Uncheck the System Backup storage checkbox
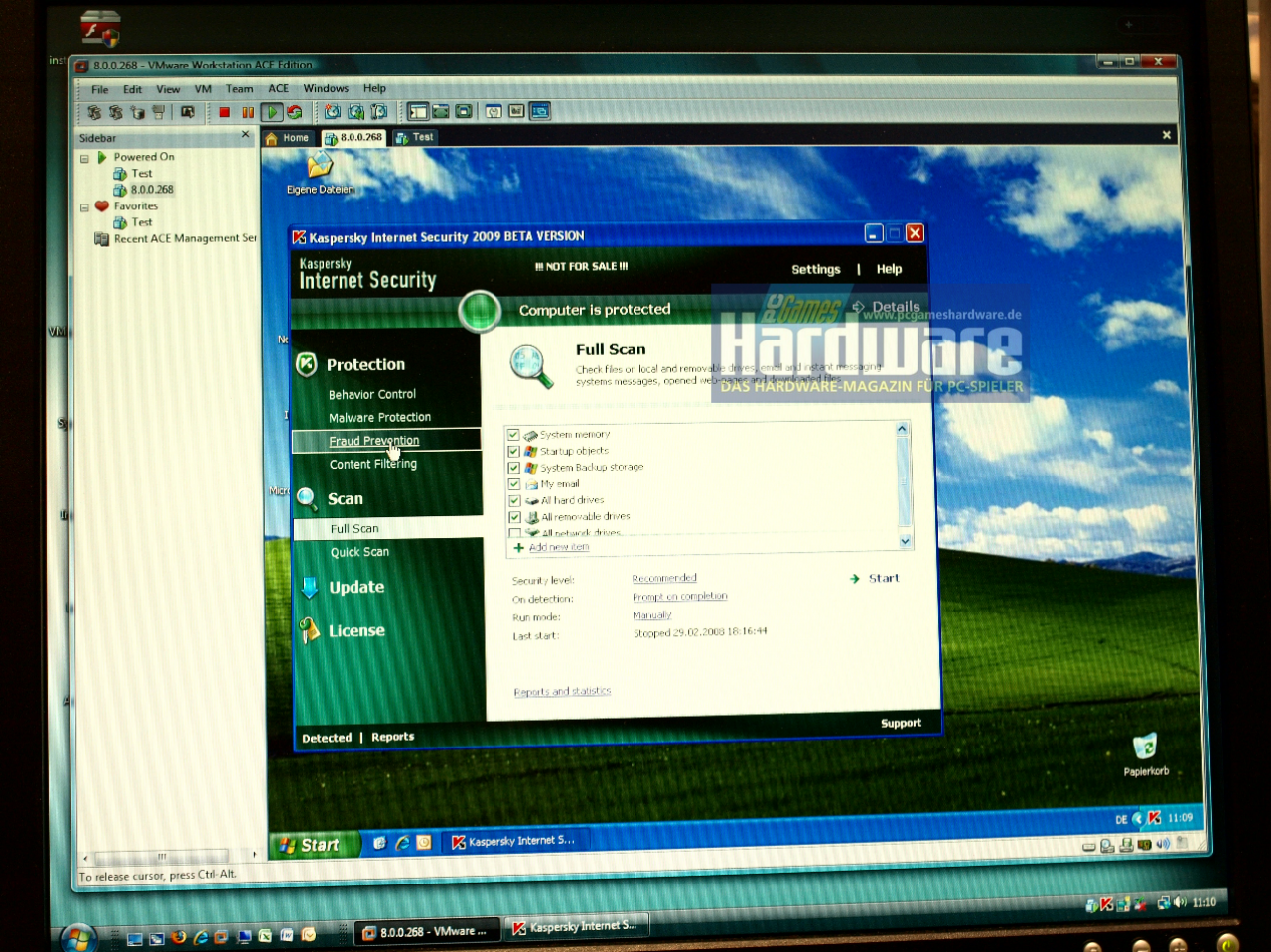This screenshot has height=952, width=1271. [x=513, y=468]
